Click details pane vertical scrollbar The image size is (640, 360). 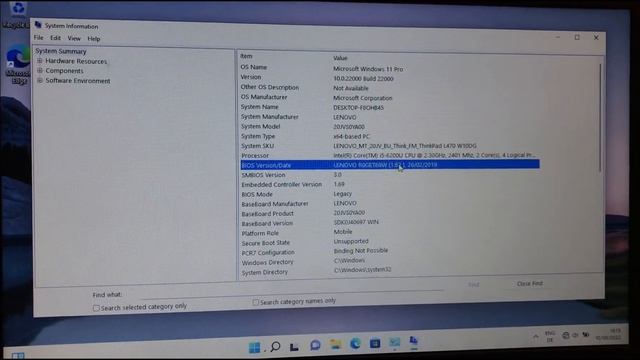(x=600, y=118)
